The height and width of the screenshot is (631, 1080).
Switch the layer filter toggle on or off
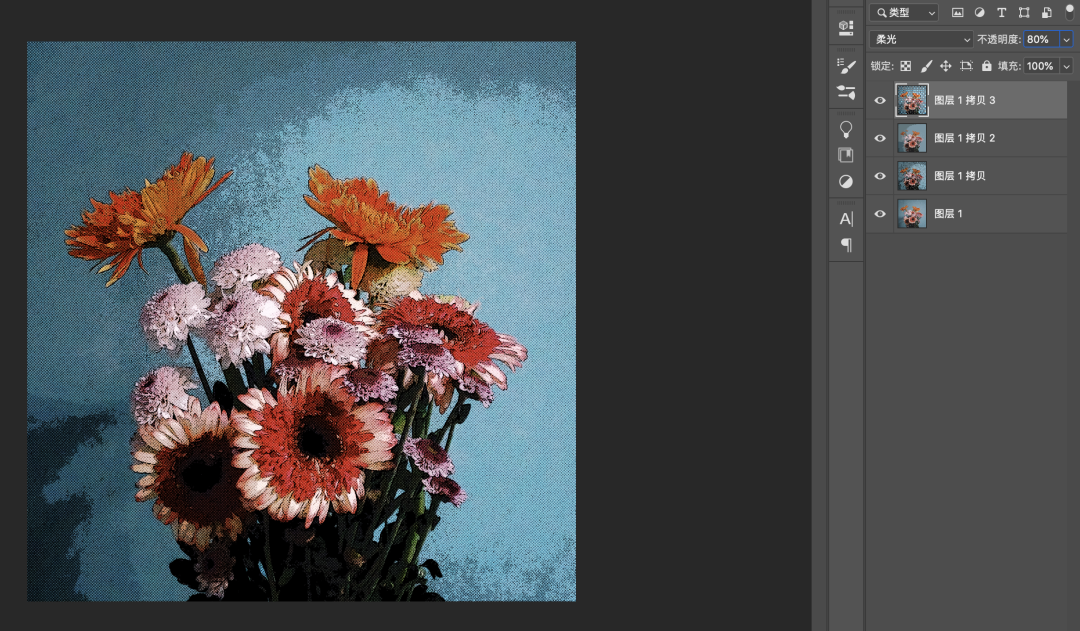(x=1069, y=12)
